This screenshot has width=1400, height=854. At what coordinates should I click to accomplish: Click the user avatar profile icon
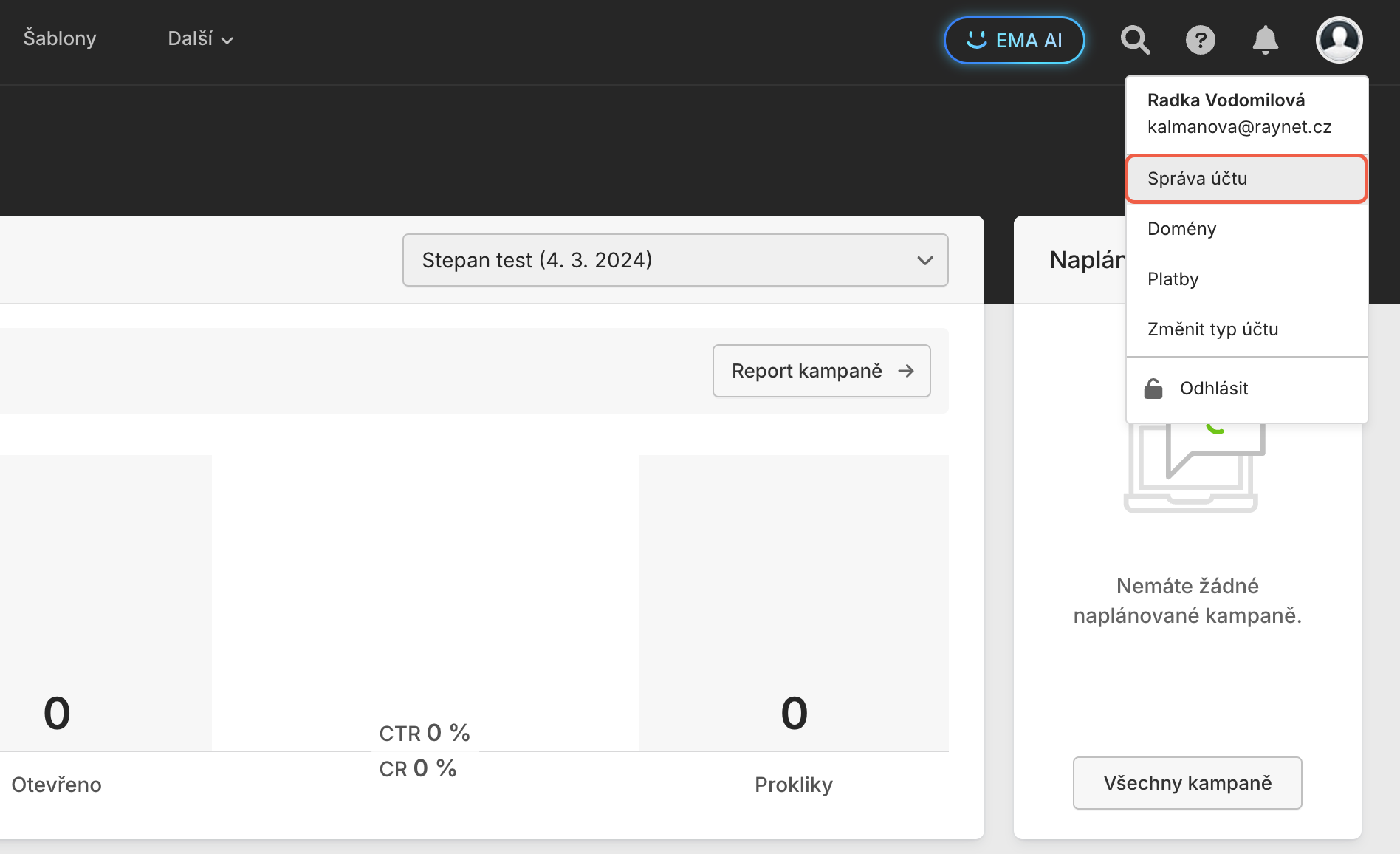click(x=1339, y=40)
